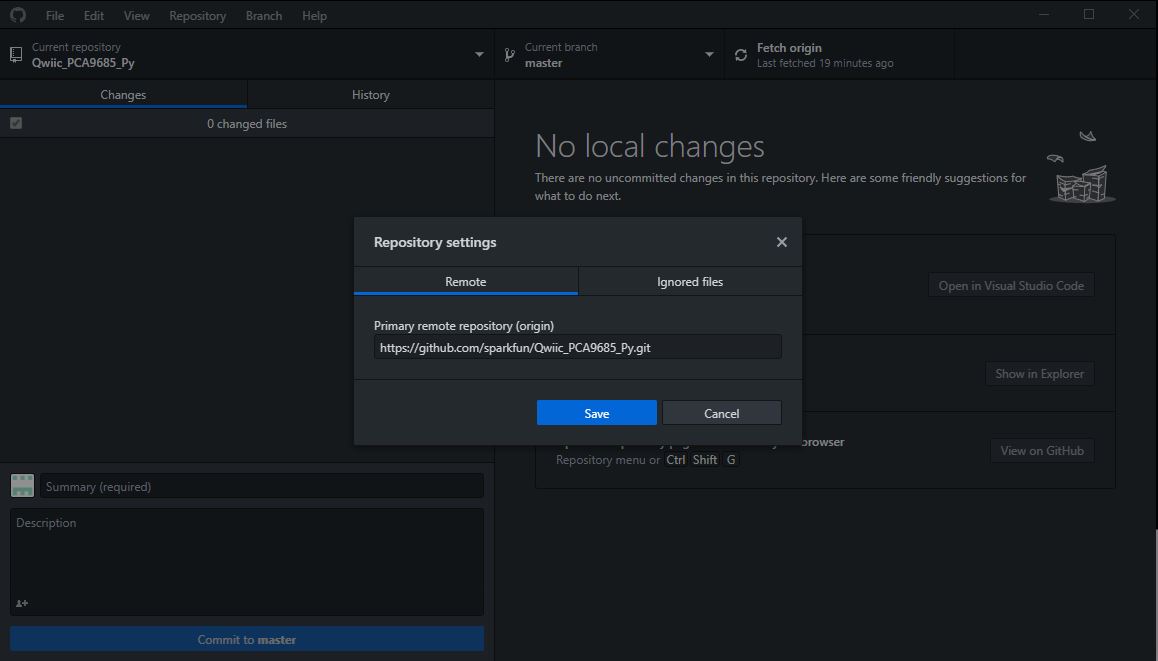
Task: Select the primary remote repository URL field
Action: (x=577, y=346)
